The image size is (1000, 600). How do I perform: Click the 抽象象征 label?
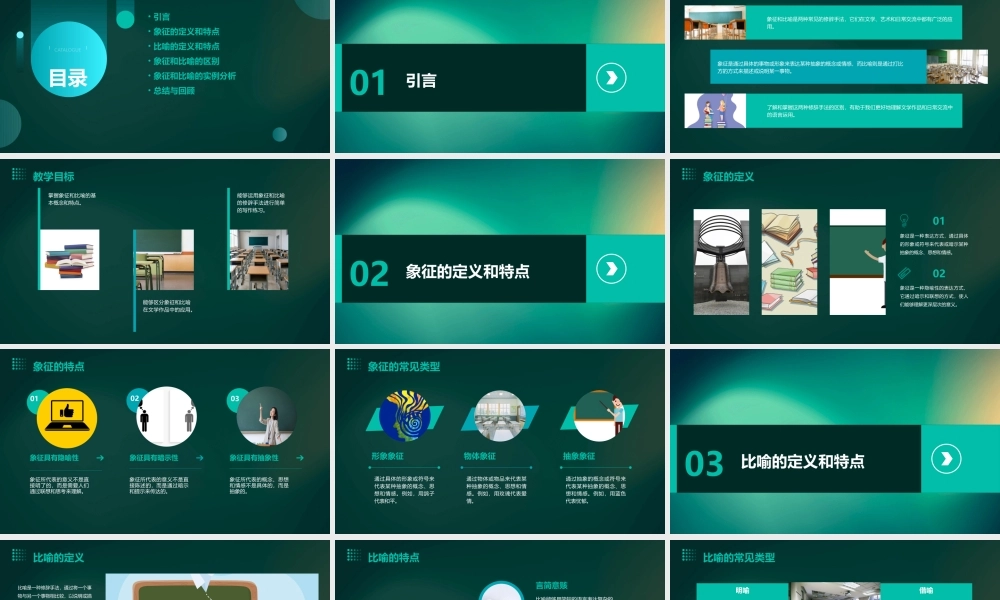[579, 456]
